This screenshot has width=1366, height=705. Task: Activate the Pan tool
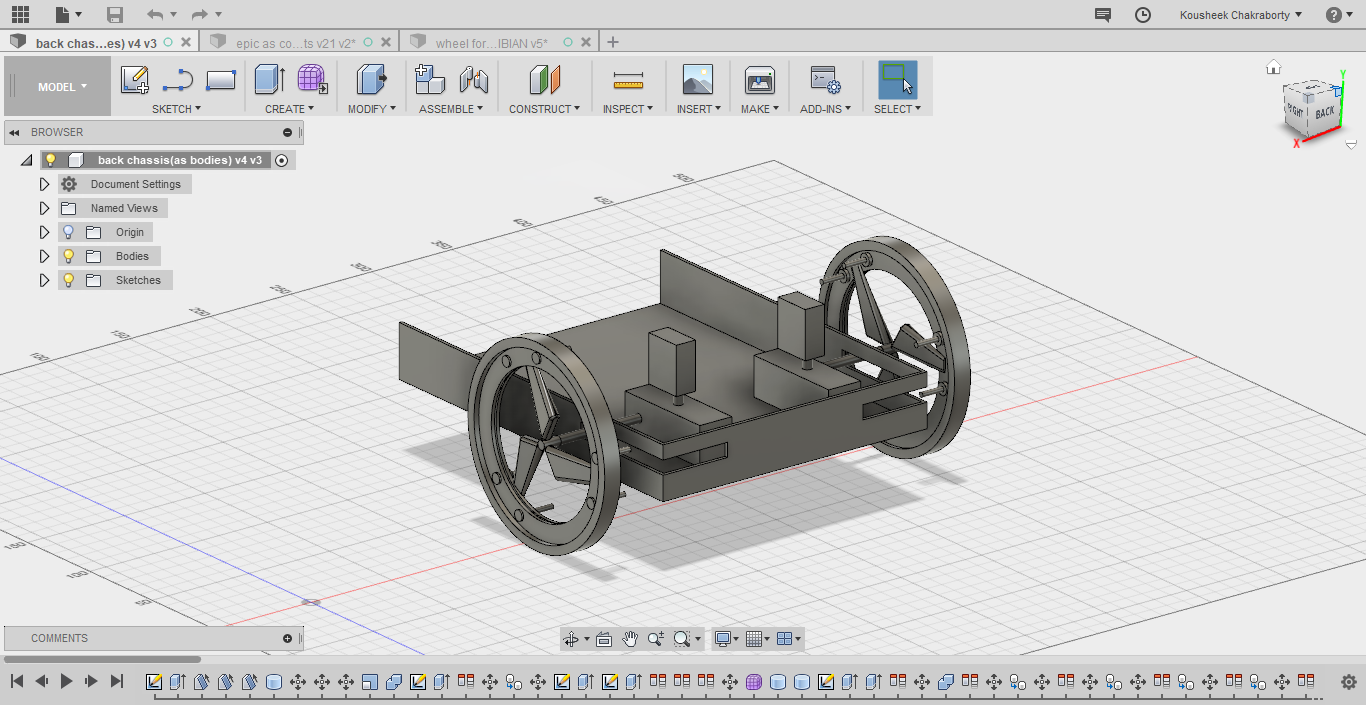(630, 638)
